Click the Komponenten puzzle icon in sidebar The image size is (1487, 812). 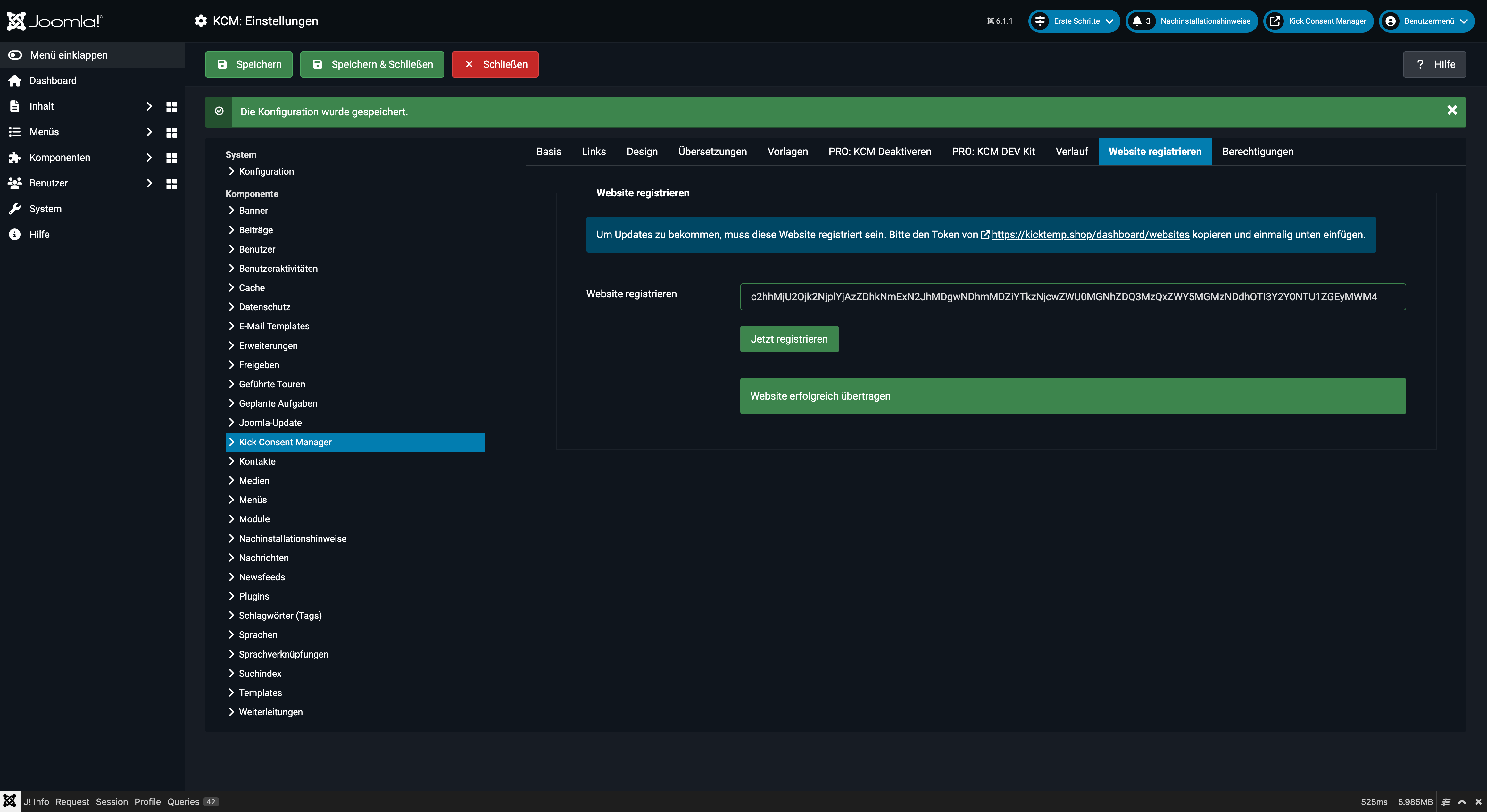[15, 158]
